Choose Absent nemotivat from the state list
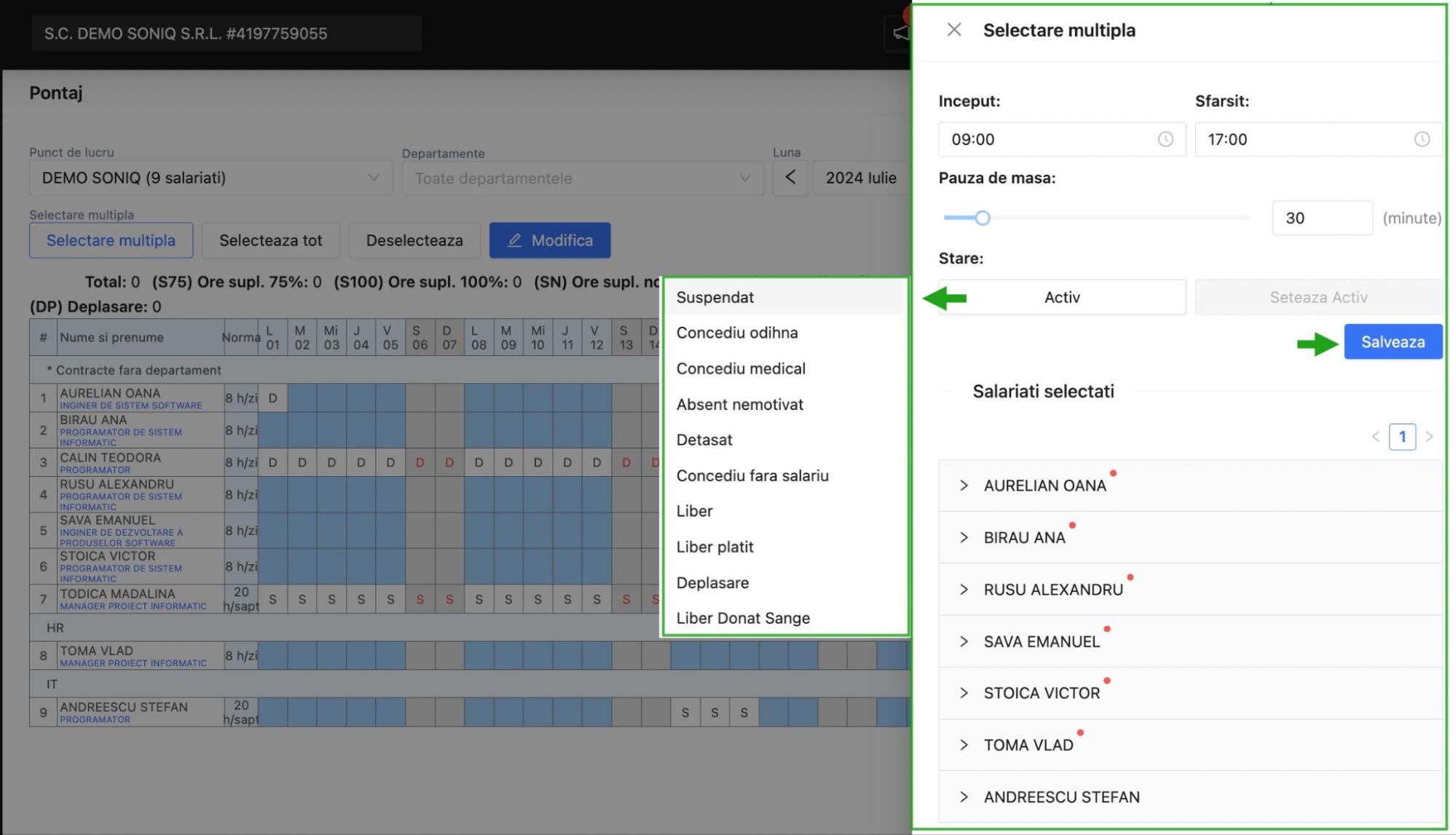Screen dimensions: 1456x835 784,404
